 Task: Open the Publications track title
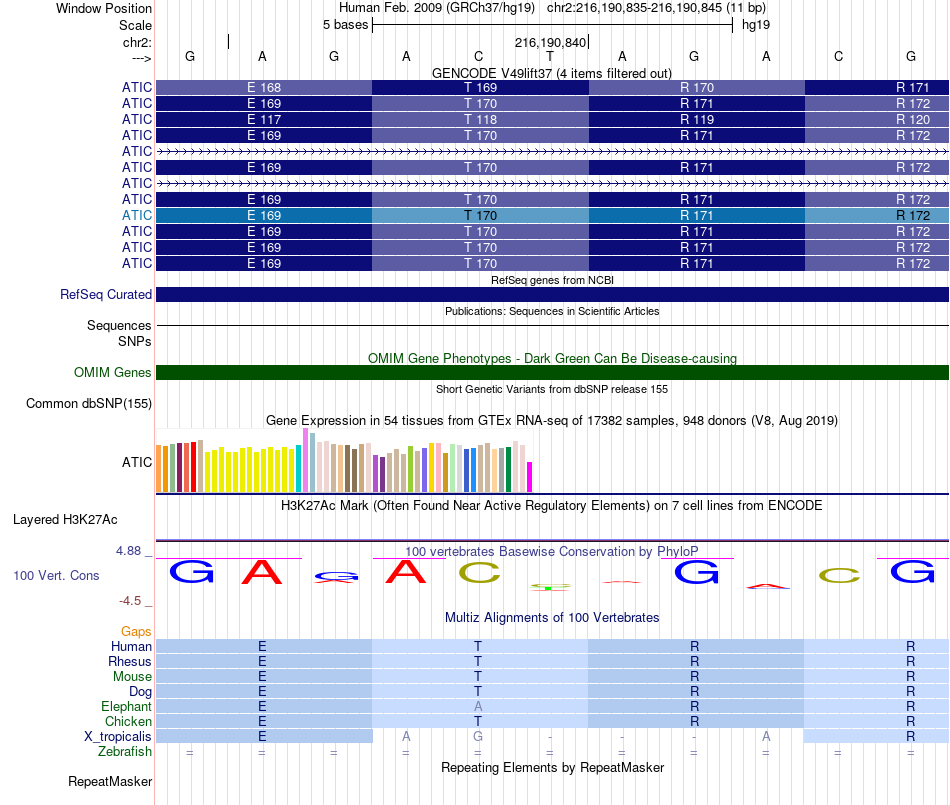coord(552,311)
